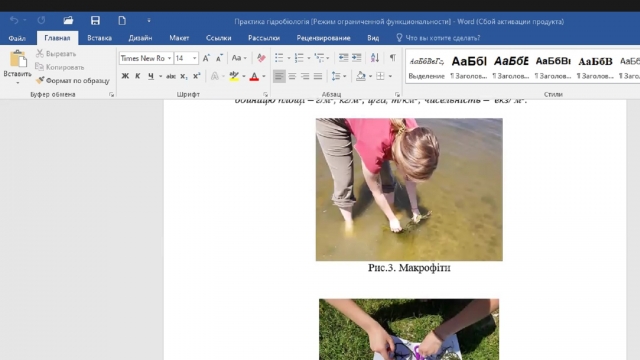Click Копировать (copy)
The height and width of the screenshot is (360, 640).
[60, 67]
